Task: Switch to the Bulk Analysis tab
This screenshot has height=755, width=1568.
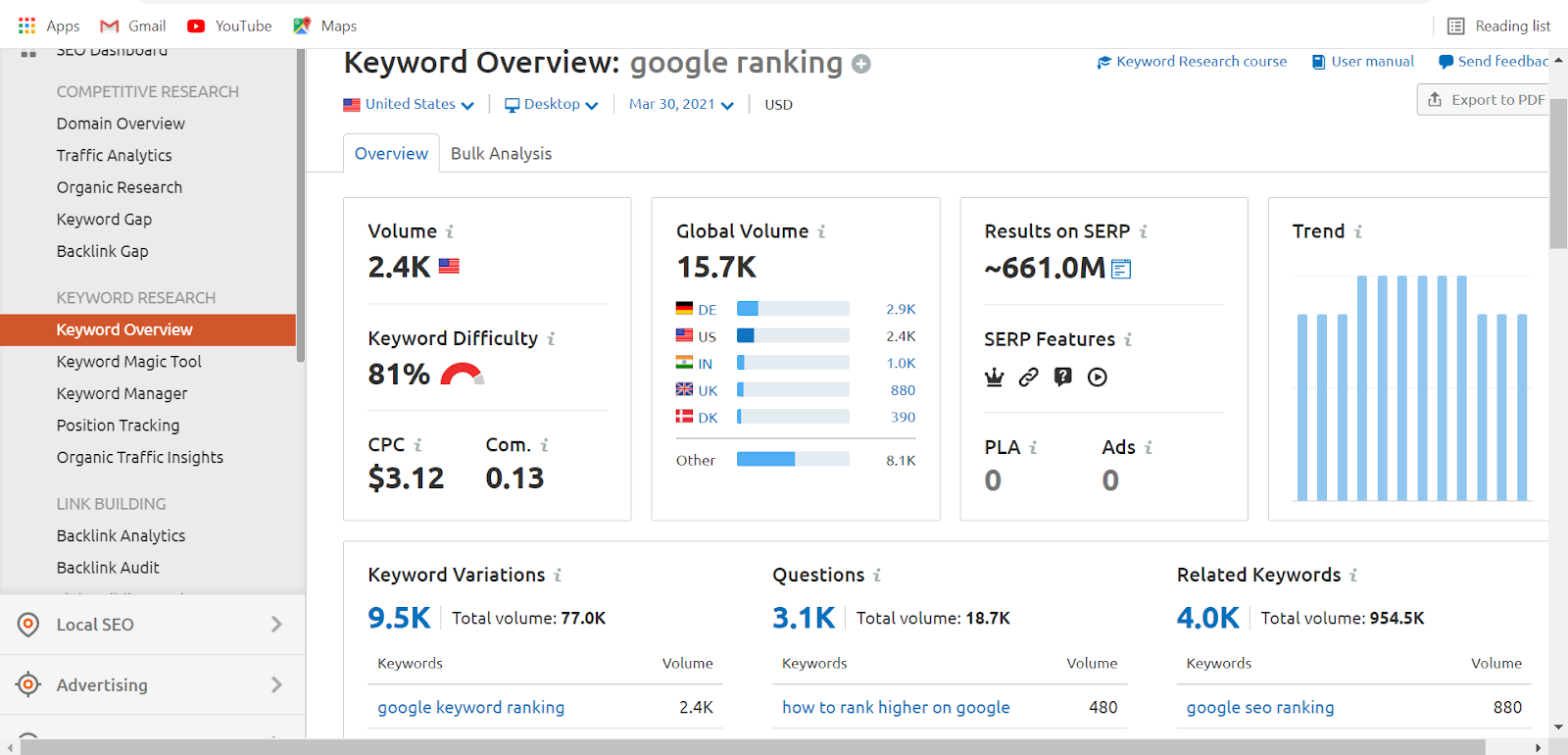Action: (501, 154)
